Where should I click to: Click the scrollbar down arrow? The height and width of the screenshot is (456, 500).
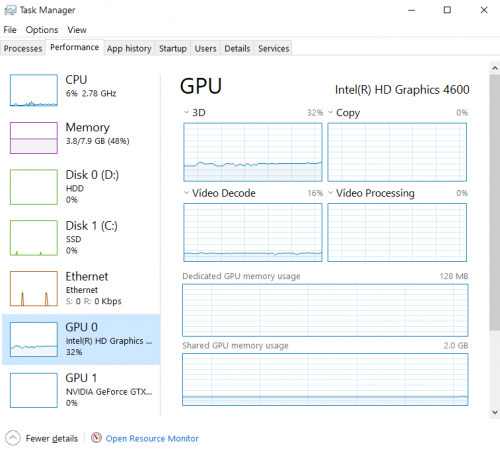pos(495,412)
